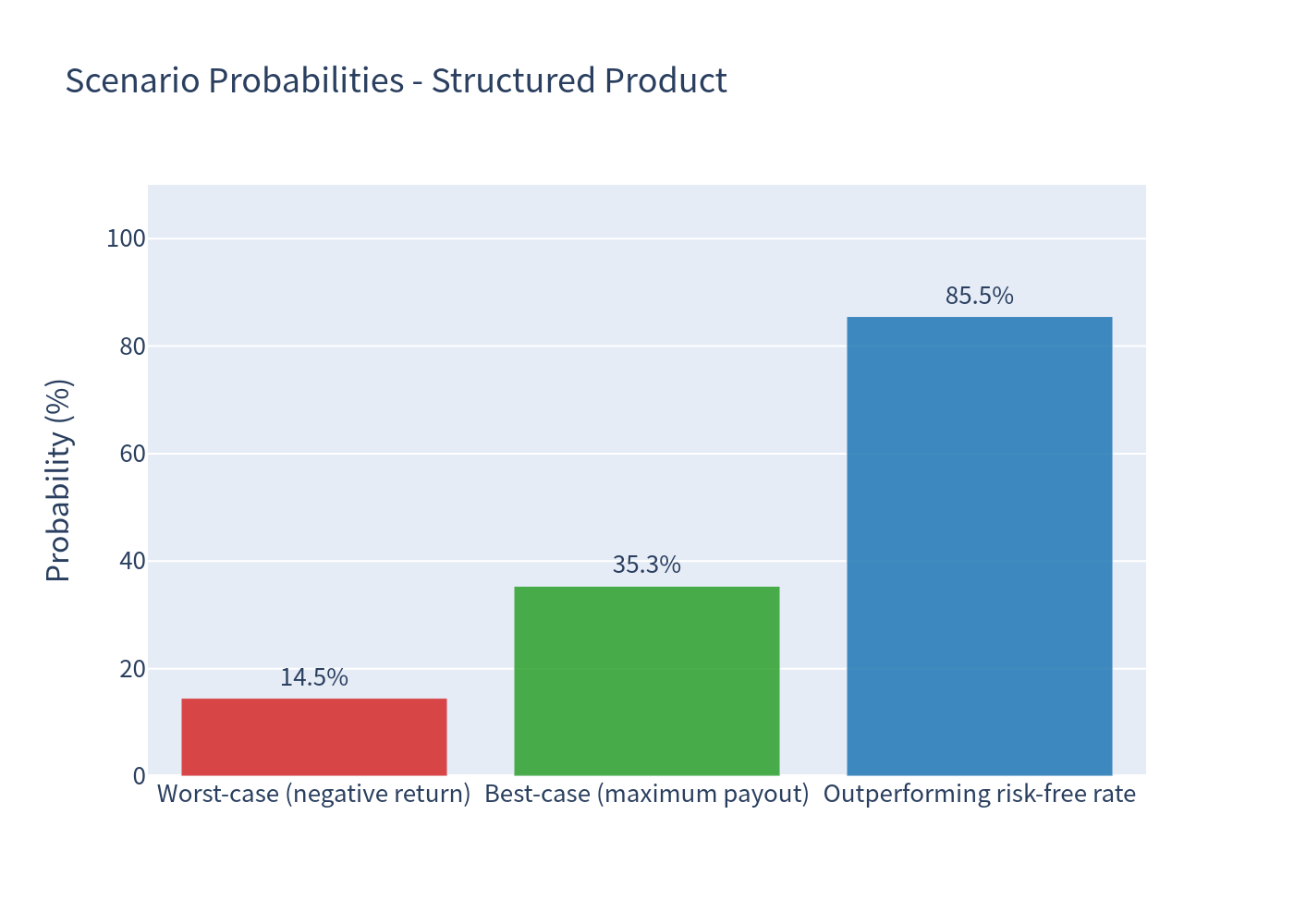This screenshot has height=924, width=1294.
Task: Select the 14.5% data label
Action: click(x=314, y=677)
